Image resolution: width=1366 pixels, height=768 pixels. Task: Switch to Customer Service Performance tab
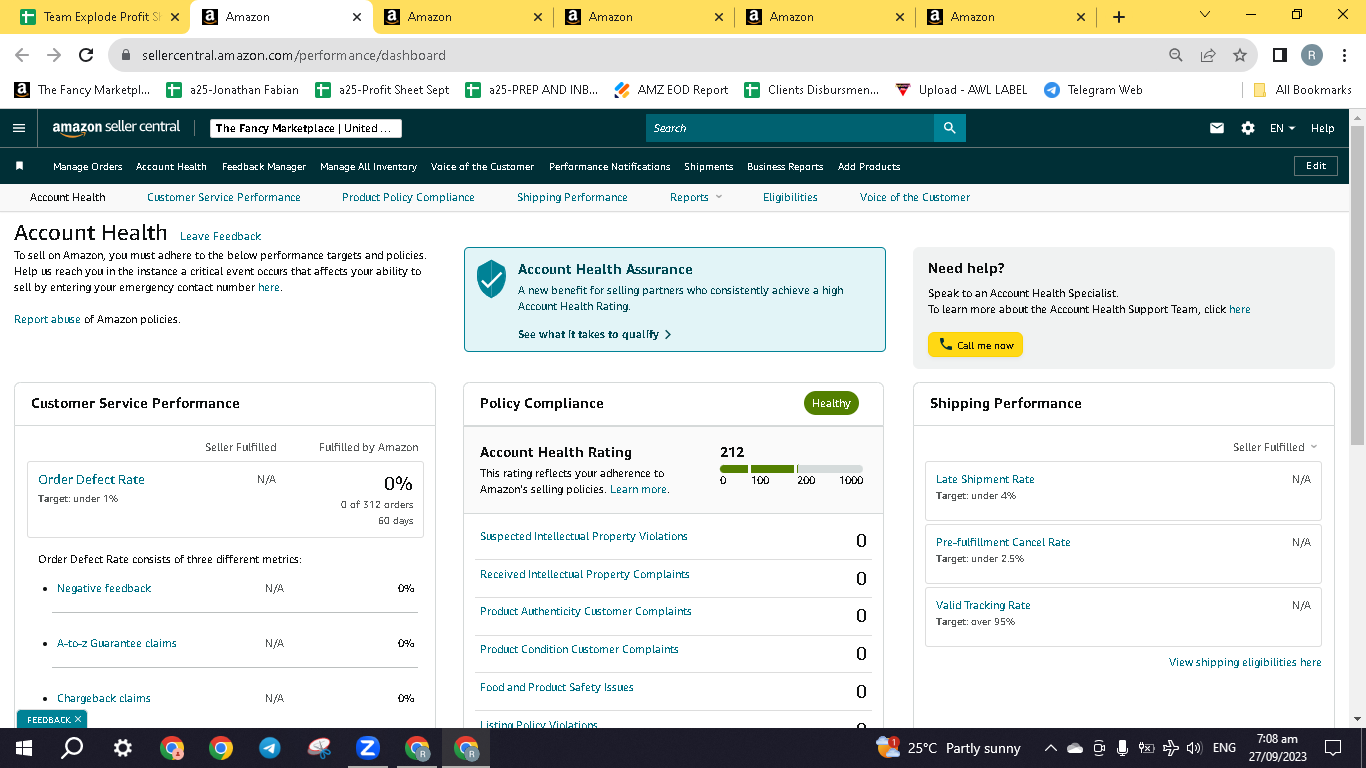point(224,197)
